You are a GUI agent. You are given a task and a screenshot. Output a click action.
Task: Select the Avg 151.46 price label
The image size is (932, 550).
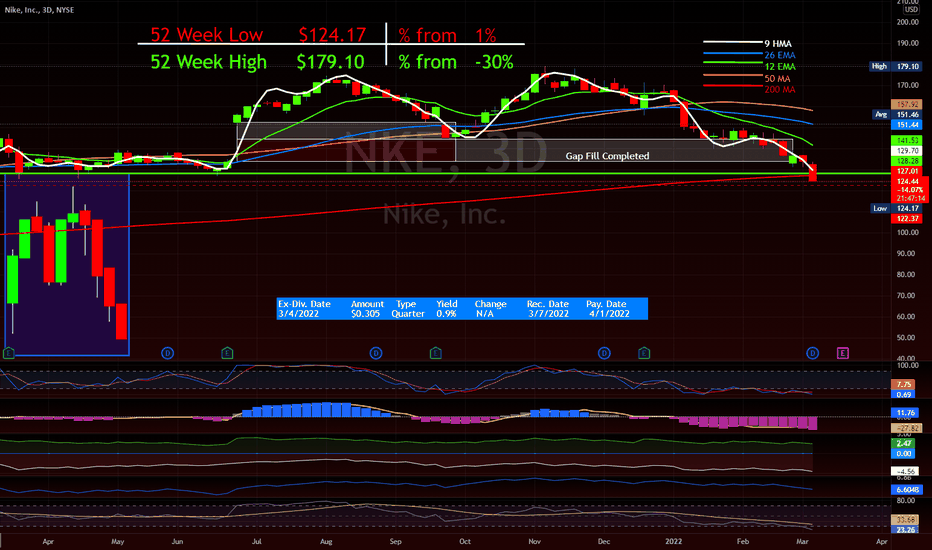coord(896,114)
